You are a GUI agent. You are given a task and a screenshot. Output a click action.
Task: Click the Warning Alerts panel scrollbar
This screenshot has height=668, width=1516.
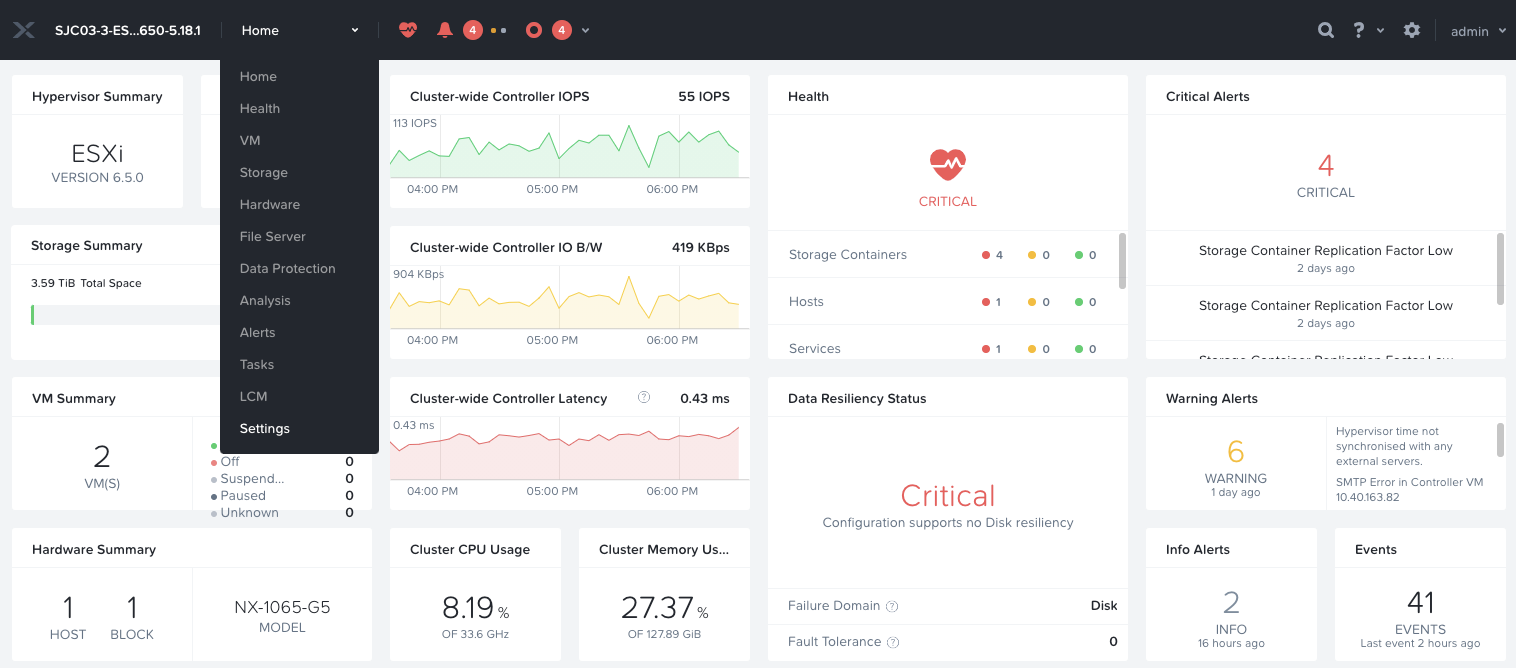(x=1500, y=439)
